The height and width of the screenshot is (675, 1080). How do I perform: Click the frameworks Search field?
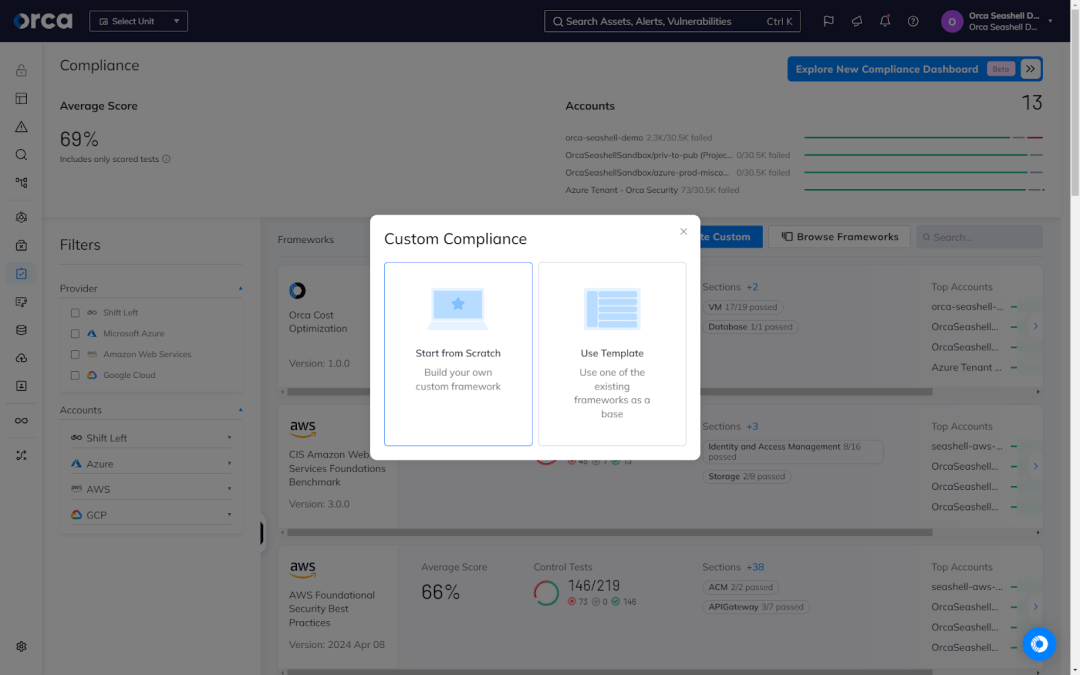pos(979,237)
